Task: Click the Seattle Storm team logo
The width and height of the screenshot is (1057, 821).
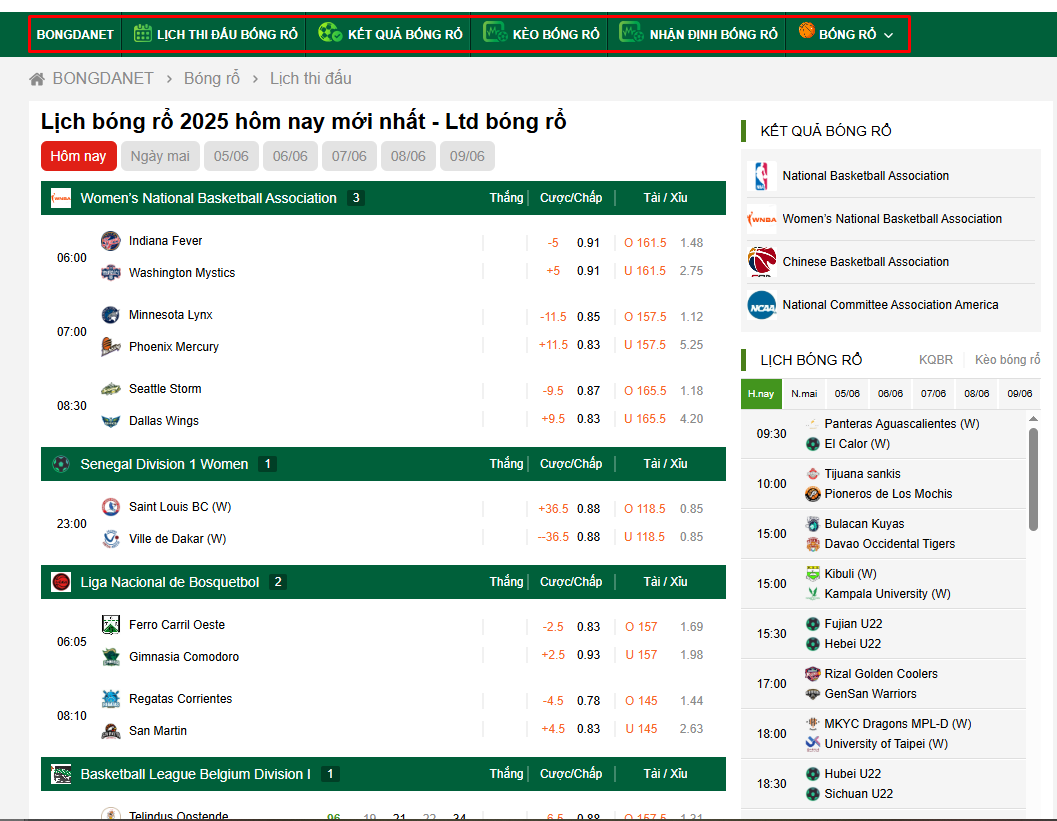Action: [x=111, y=389]
